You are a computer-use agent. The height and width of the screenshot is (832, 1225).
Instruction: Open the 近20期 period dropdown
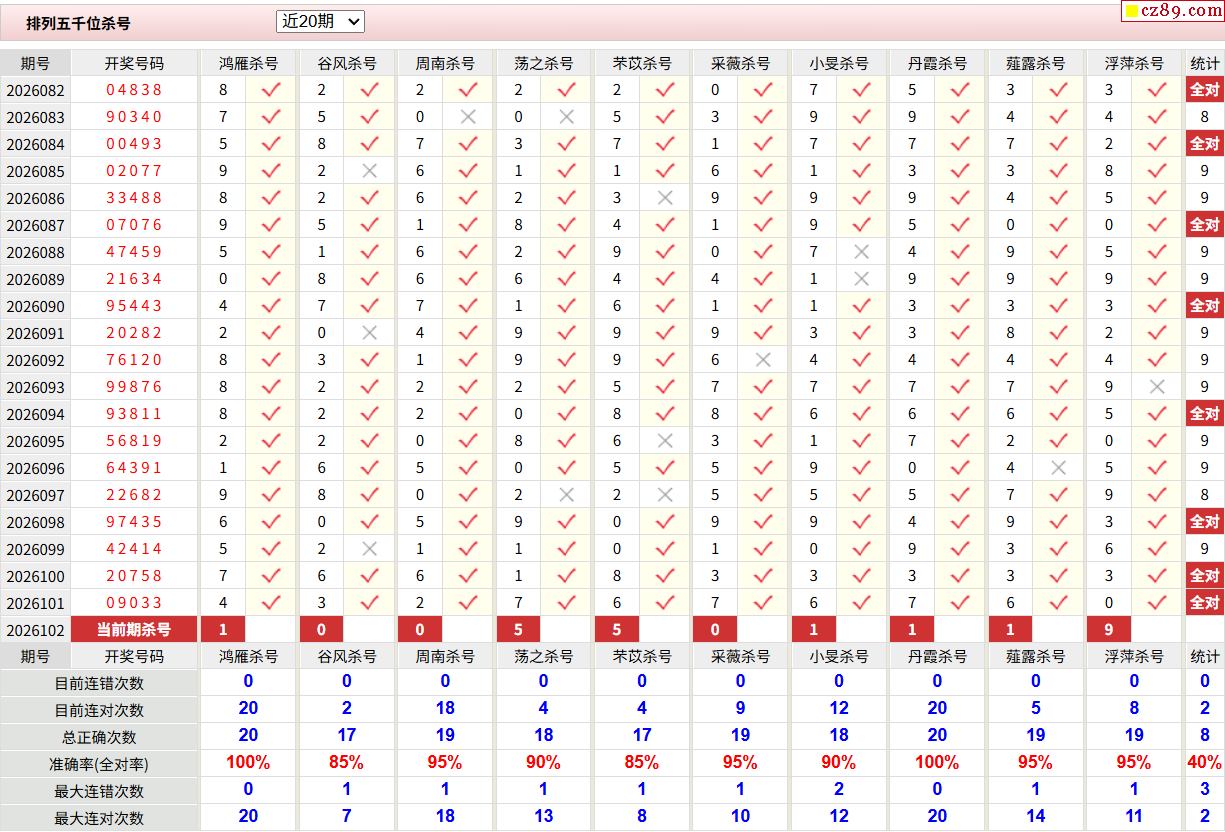[x=320, y=21]
